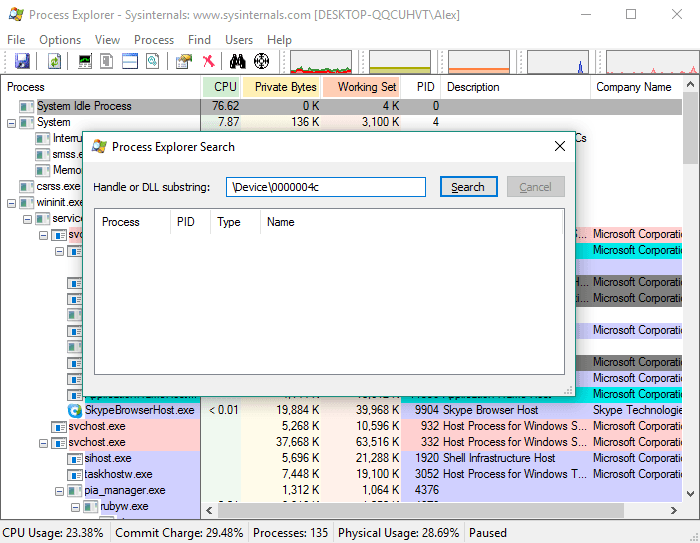This screenshot has height=543, width=700.
Task: Sort by the main PID column header
Action: tap(421, 87)
